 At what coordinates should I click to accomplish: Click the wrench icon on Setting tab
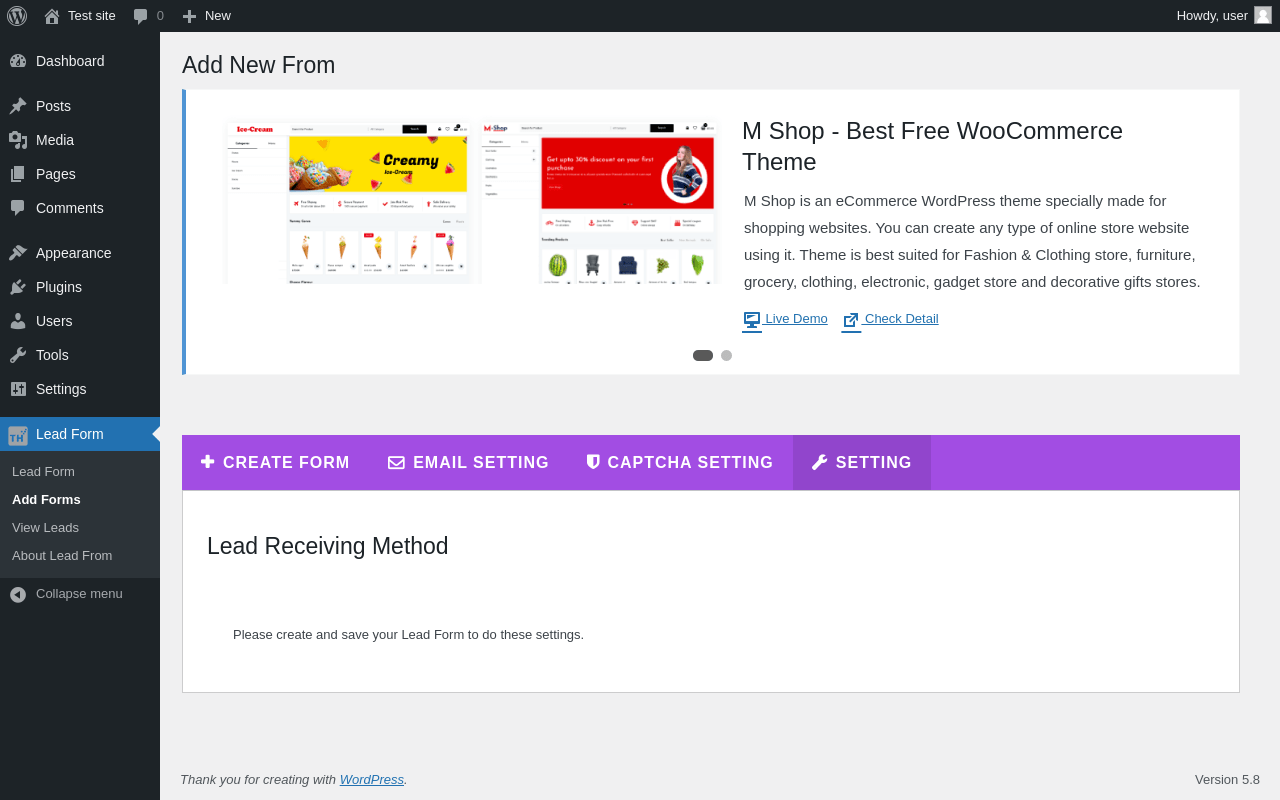(x=820, y=462)
